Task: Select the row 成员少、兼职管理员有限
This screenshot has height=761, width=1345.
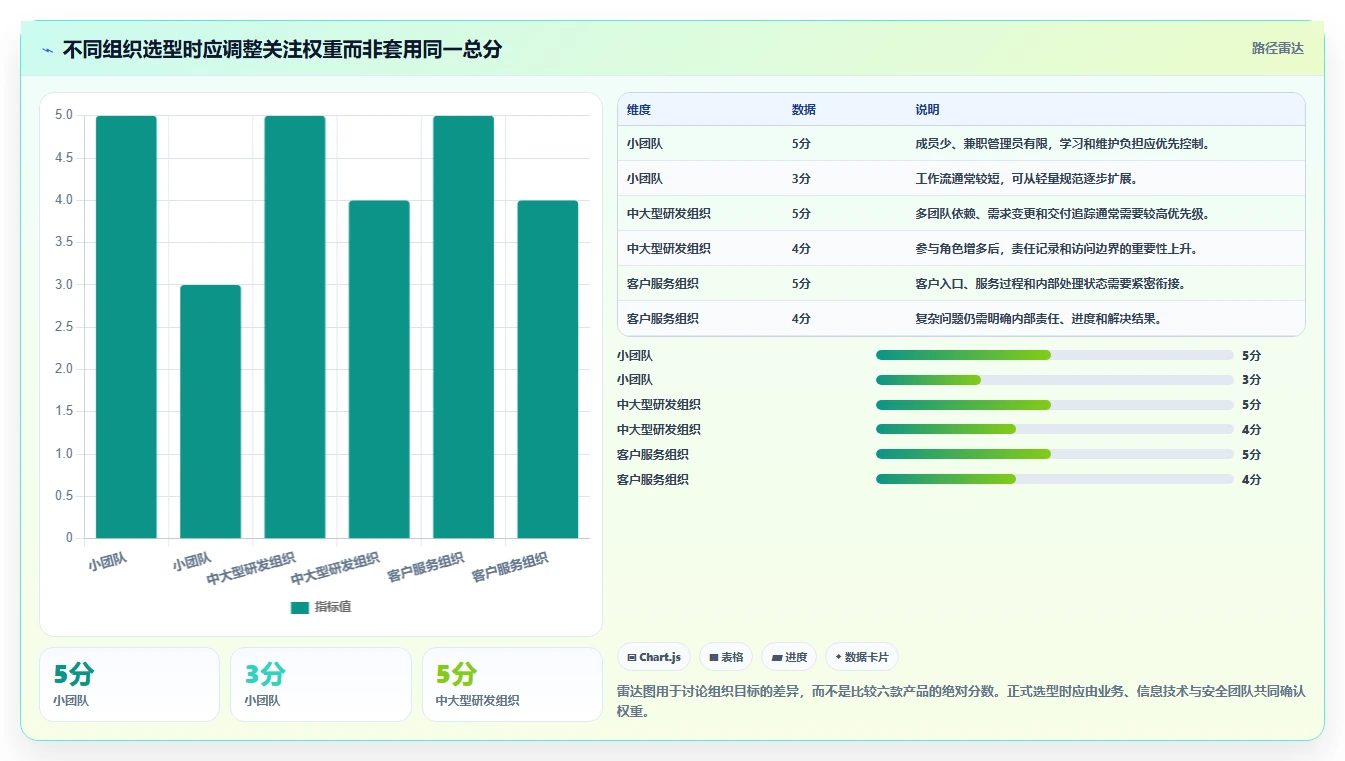Action: pyautogui.click(x=961, y=143)
